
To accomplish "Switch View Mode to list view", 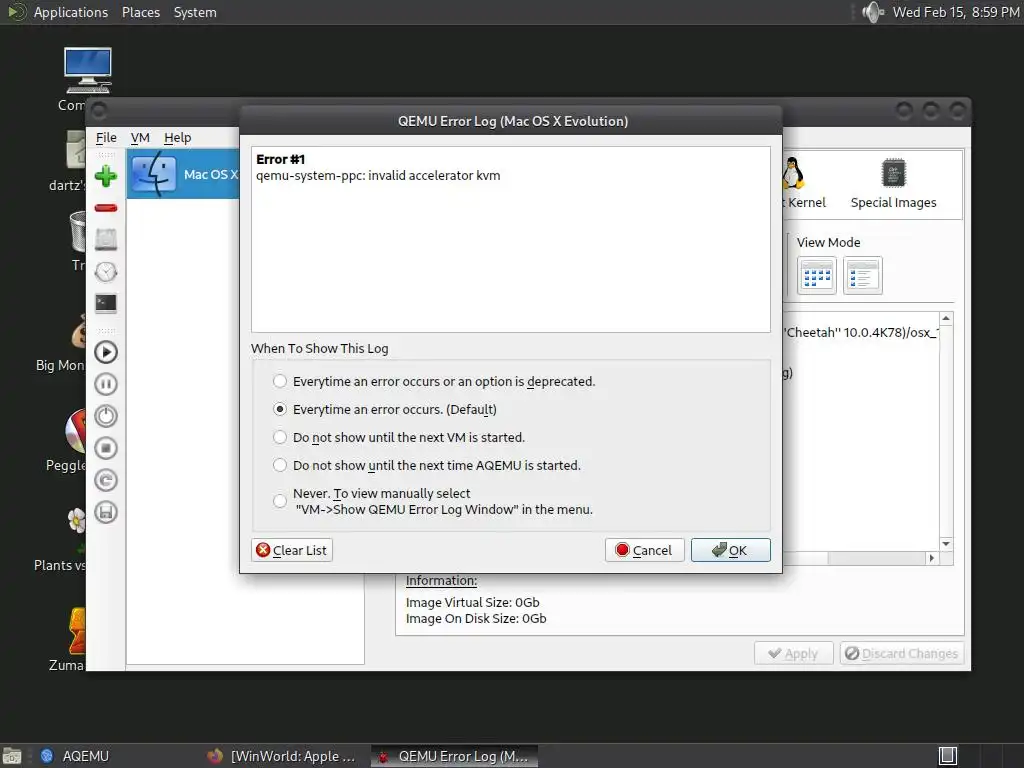I will [863, 276].
